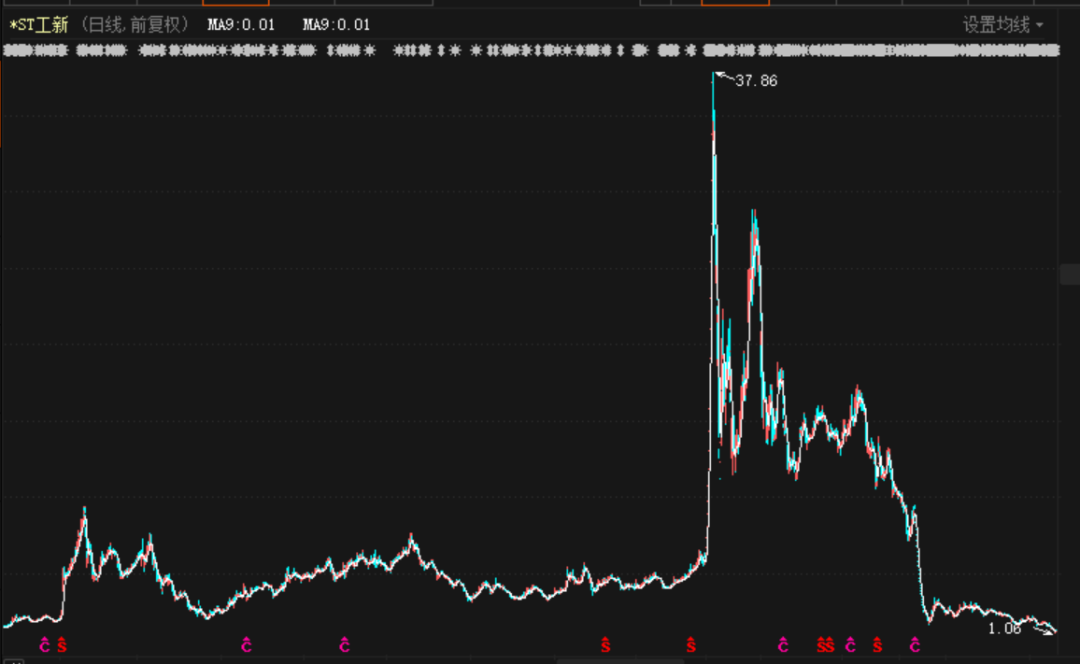Select the orange-highlighted tab at top right
The width and height of the screenshot is (1080, 664).
tap(735, 3)
